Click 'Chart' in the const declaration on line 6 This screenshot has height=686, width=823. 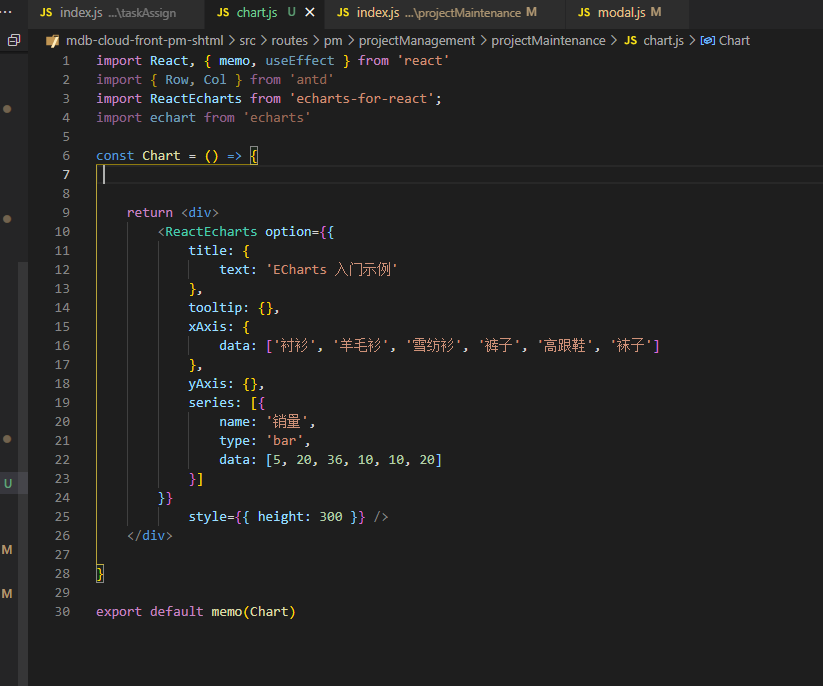click(x=161, y=156)
